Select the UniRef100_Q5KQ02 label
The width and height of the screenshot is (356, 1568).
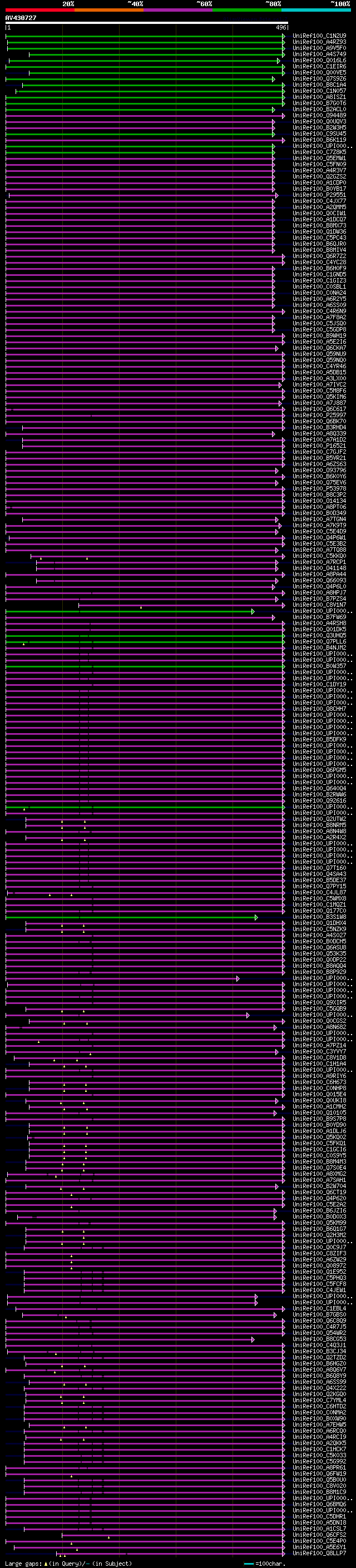(319, 1137)
